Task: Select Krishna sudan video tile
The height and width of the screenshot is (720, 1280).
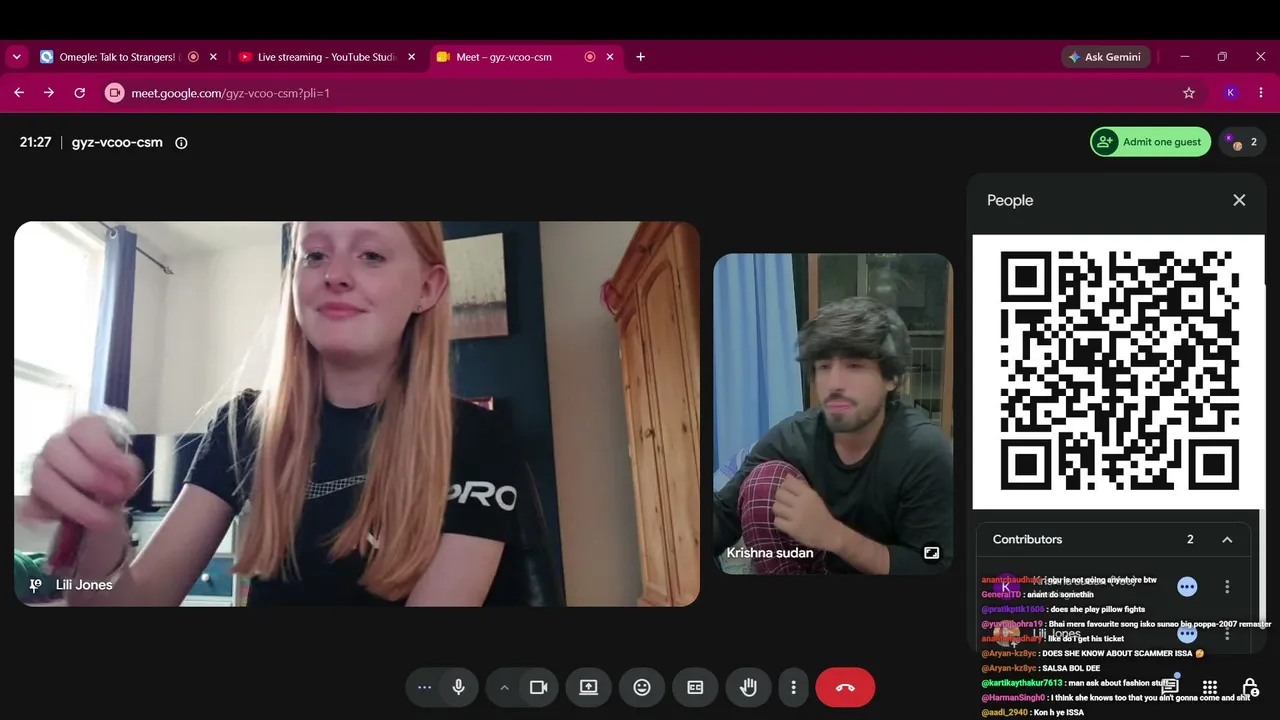Action: coord(833,414)
